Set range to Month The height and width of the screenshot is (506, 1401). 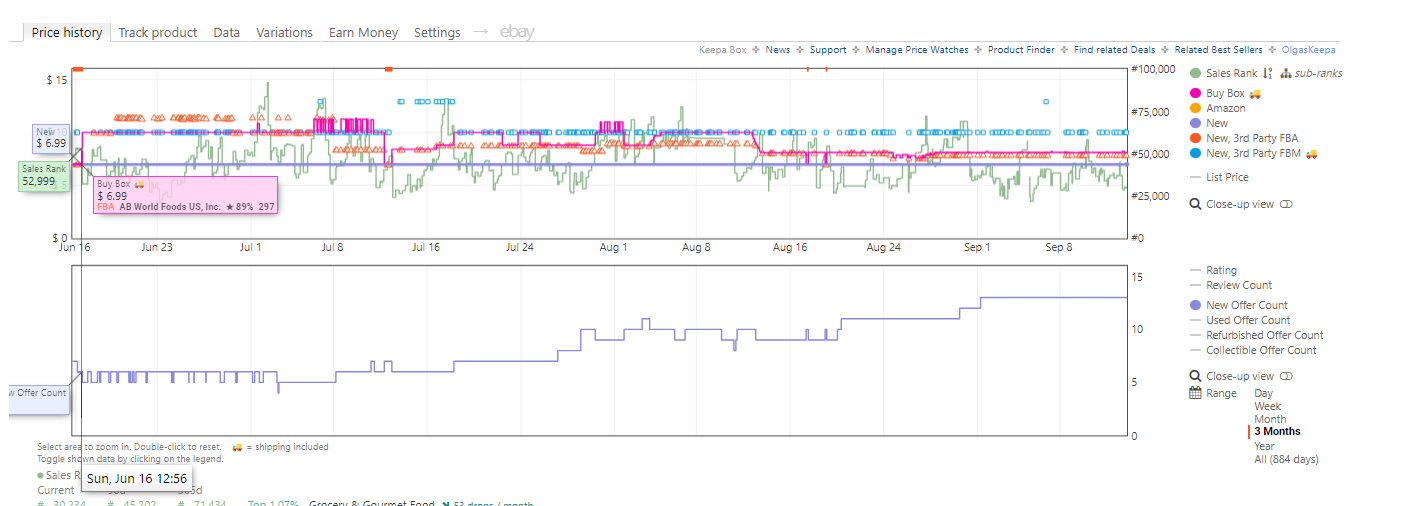pyautogui.click(x=1270, y=419)
